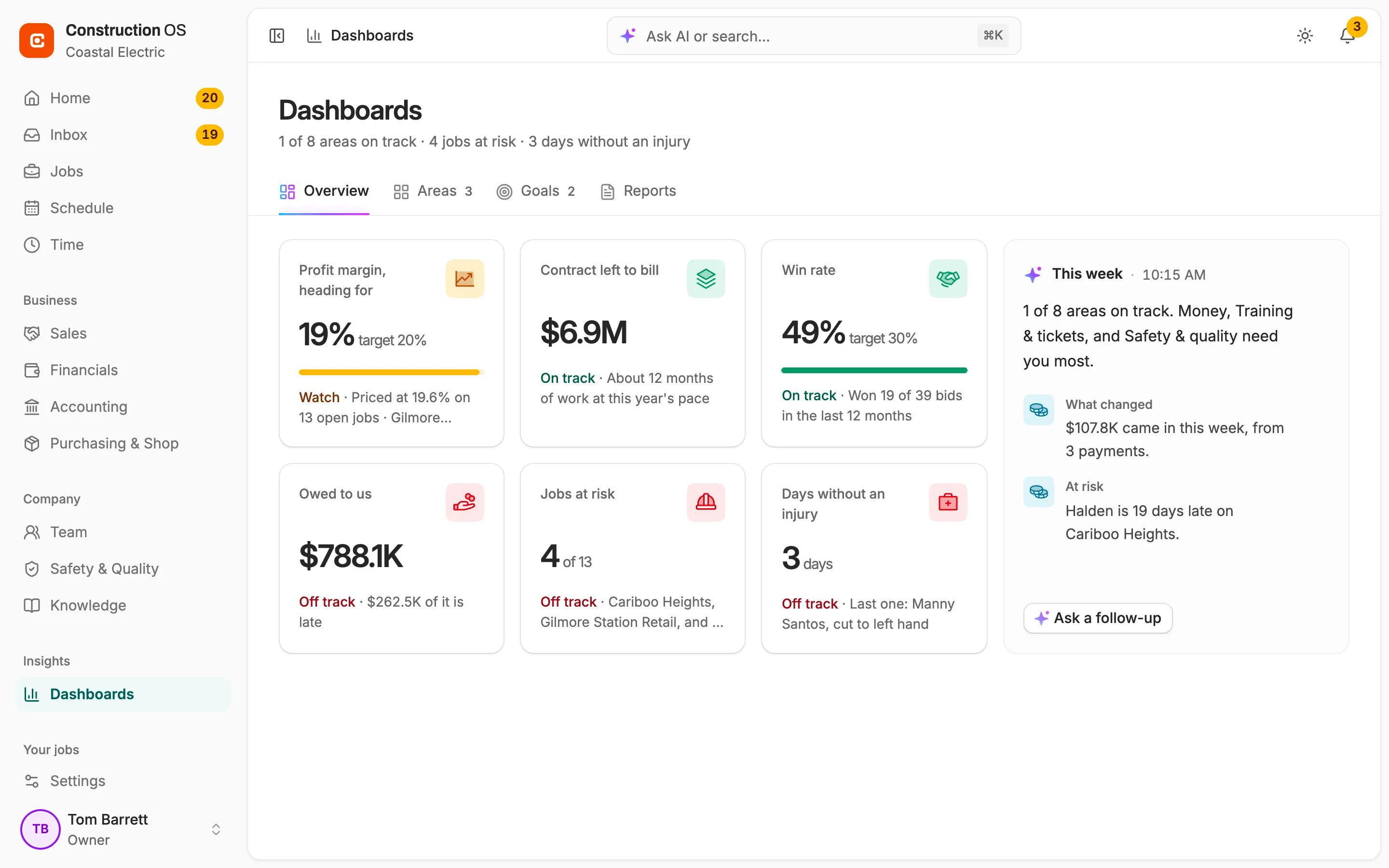
Task: Click the $6.9M contract value
Action: coord(584,332)
